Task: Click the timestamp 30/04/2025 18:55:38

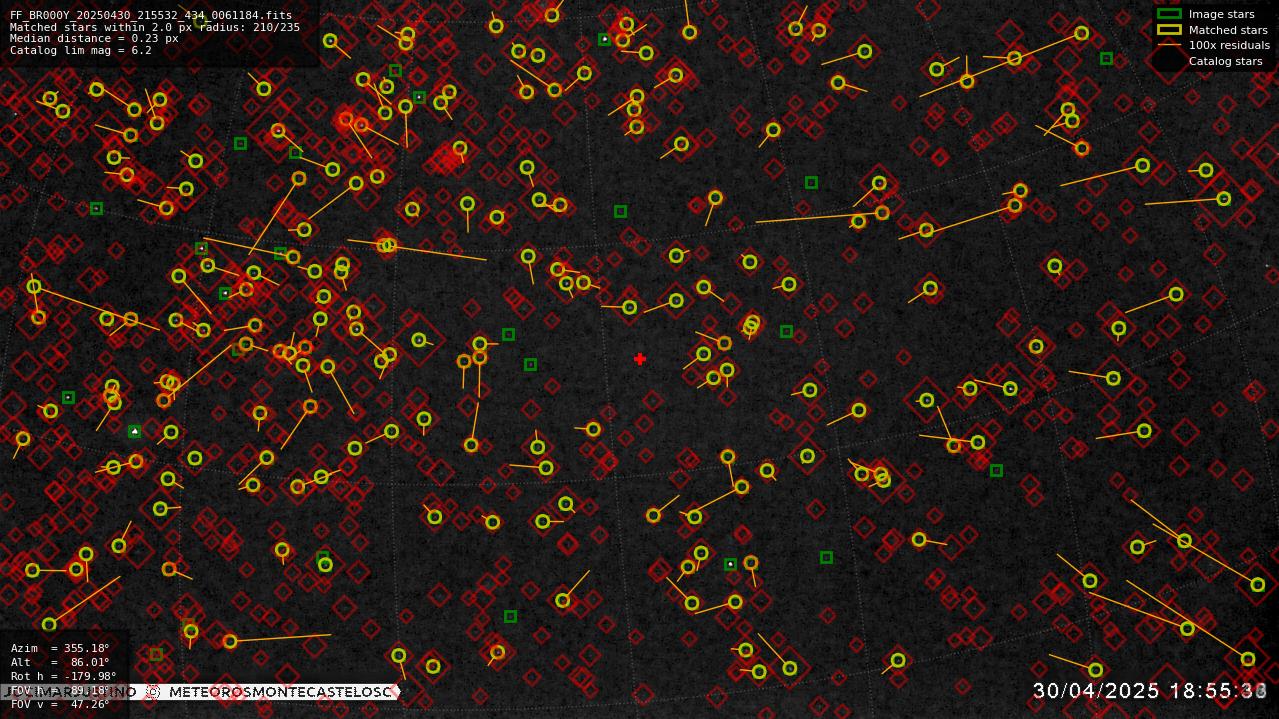Action: click(x=1150, y=691)
